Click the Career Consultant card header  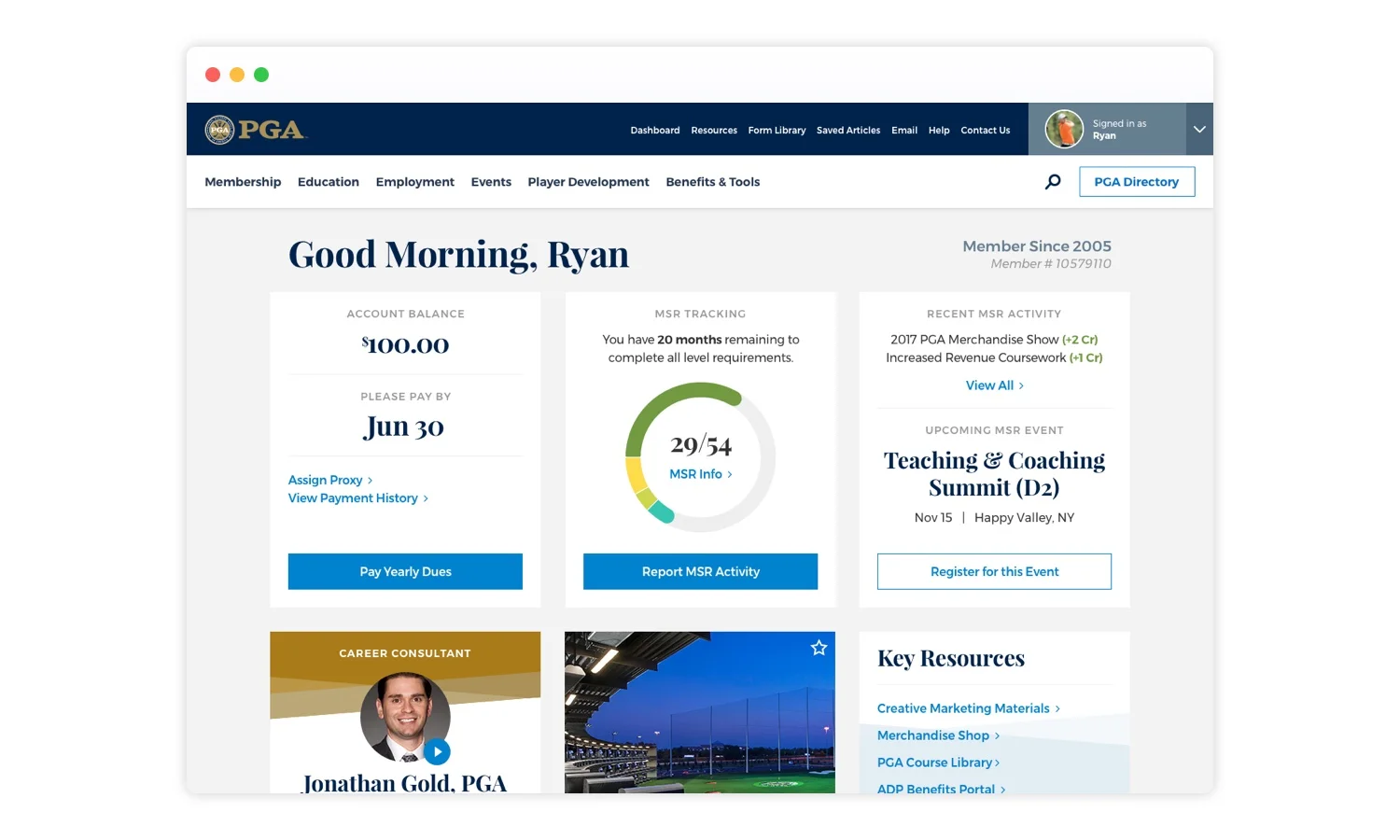click(x=405, y=653)
